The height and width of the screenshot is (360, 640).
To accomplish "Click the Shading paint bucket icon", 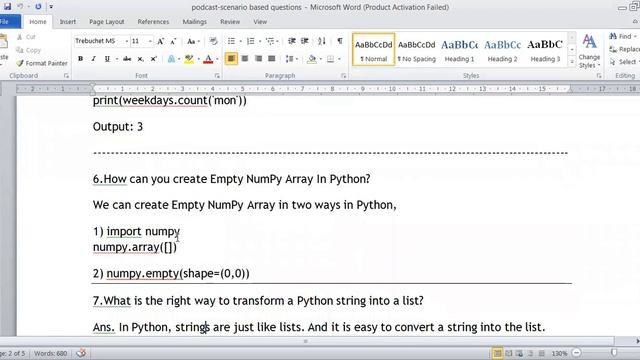I will (312, 59).
